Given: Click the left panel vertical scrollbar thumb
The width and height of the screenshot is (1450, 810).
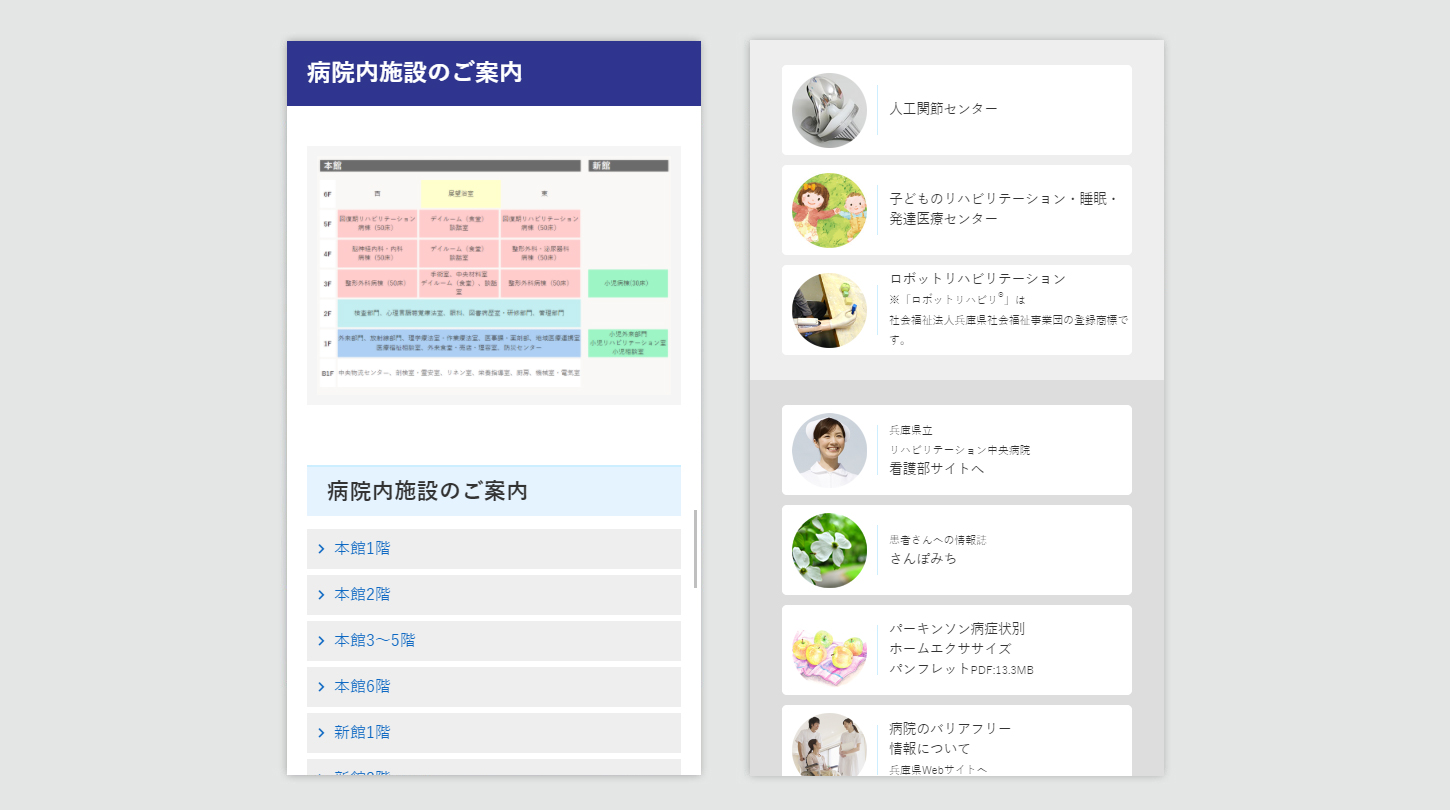Looking at the screenshot, I should [695, 549].
